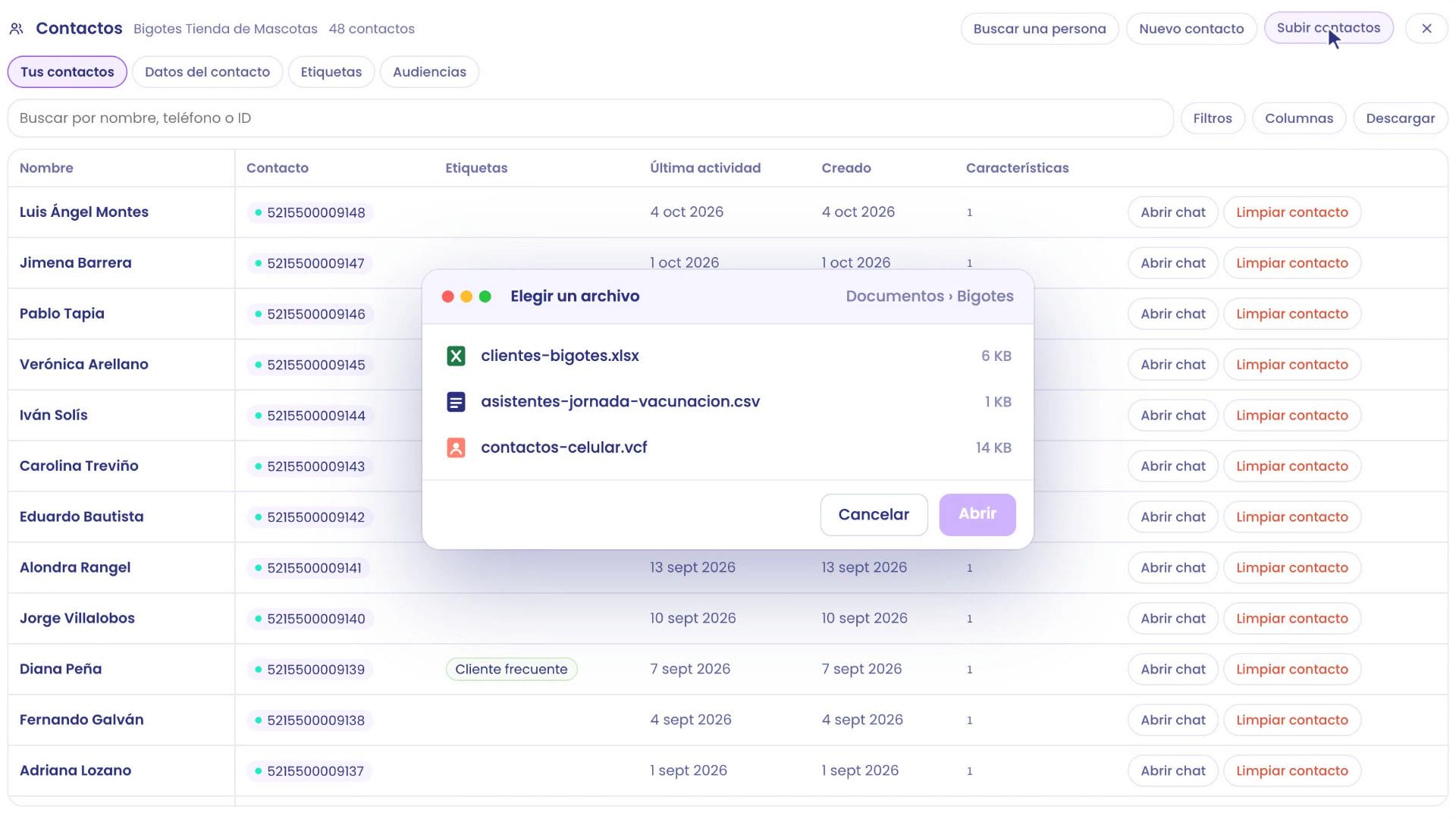Click Limpiar contacto for Adriana Lozano
This screenshot has height=819, width=1456.
1292,771
